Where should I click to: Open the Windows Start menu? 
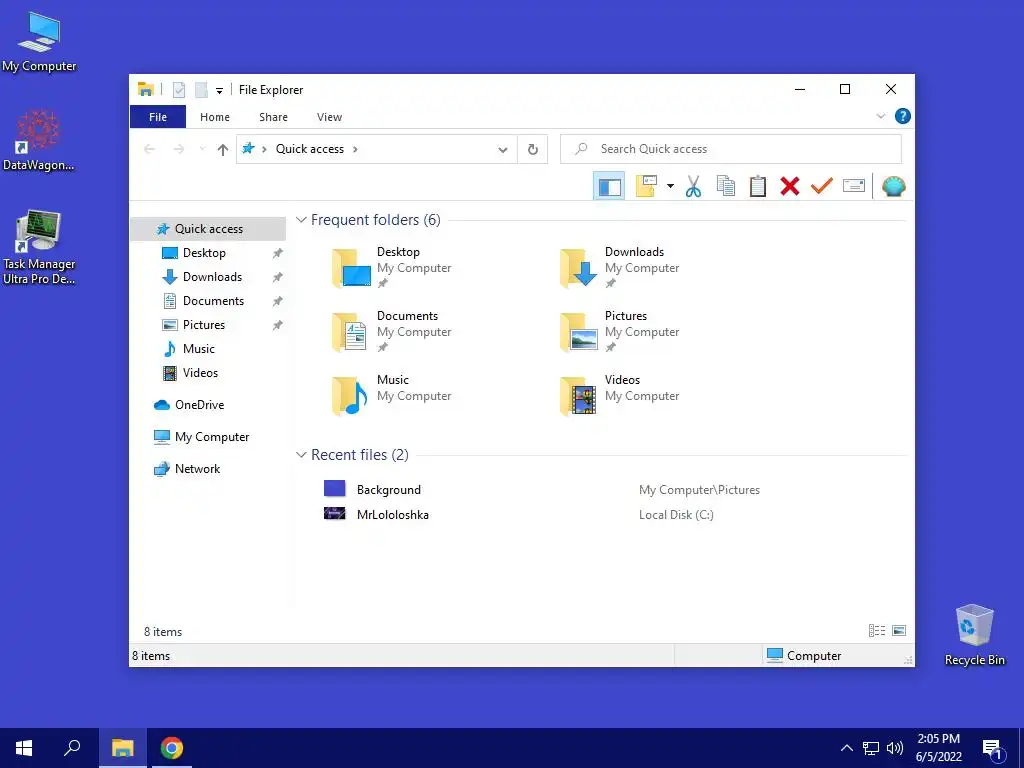24,748
